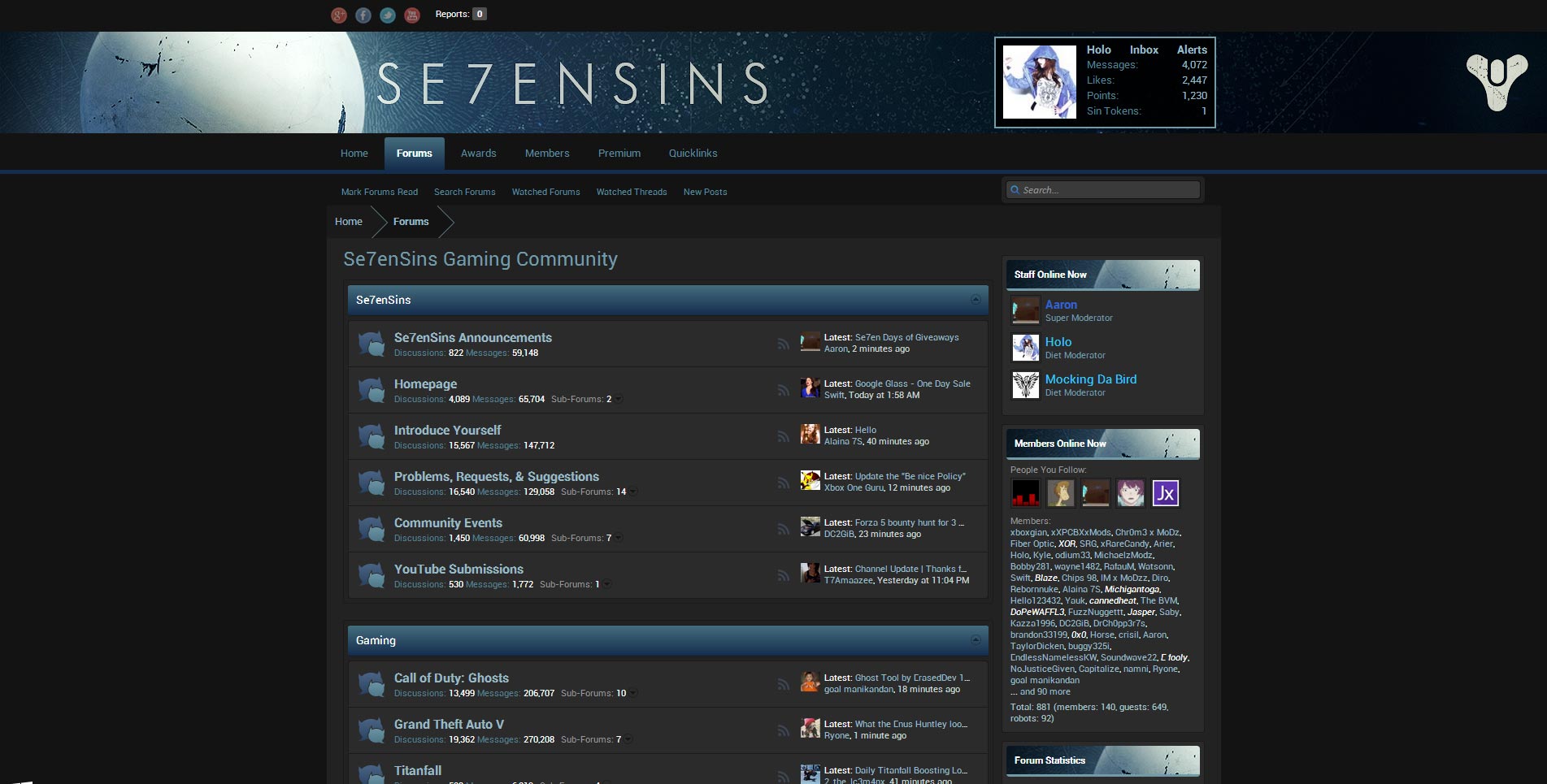
Task: Open the Awards tab
Action: [x=478, y=154]
